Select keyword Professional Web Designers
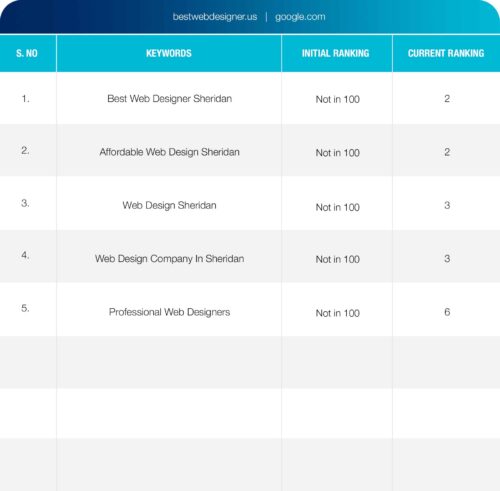 tap(169, 312)
